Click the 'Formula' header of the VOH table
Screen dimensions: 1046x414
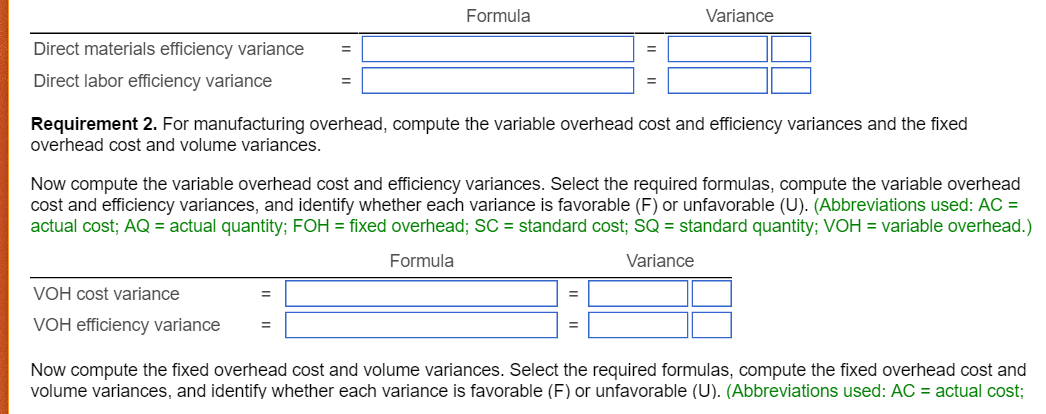[x=421, y=261]
